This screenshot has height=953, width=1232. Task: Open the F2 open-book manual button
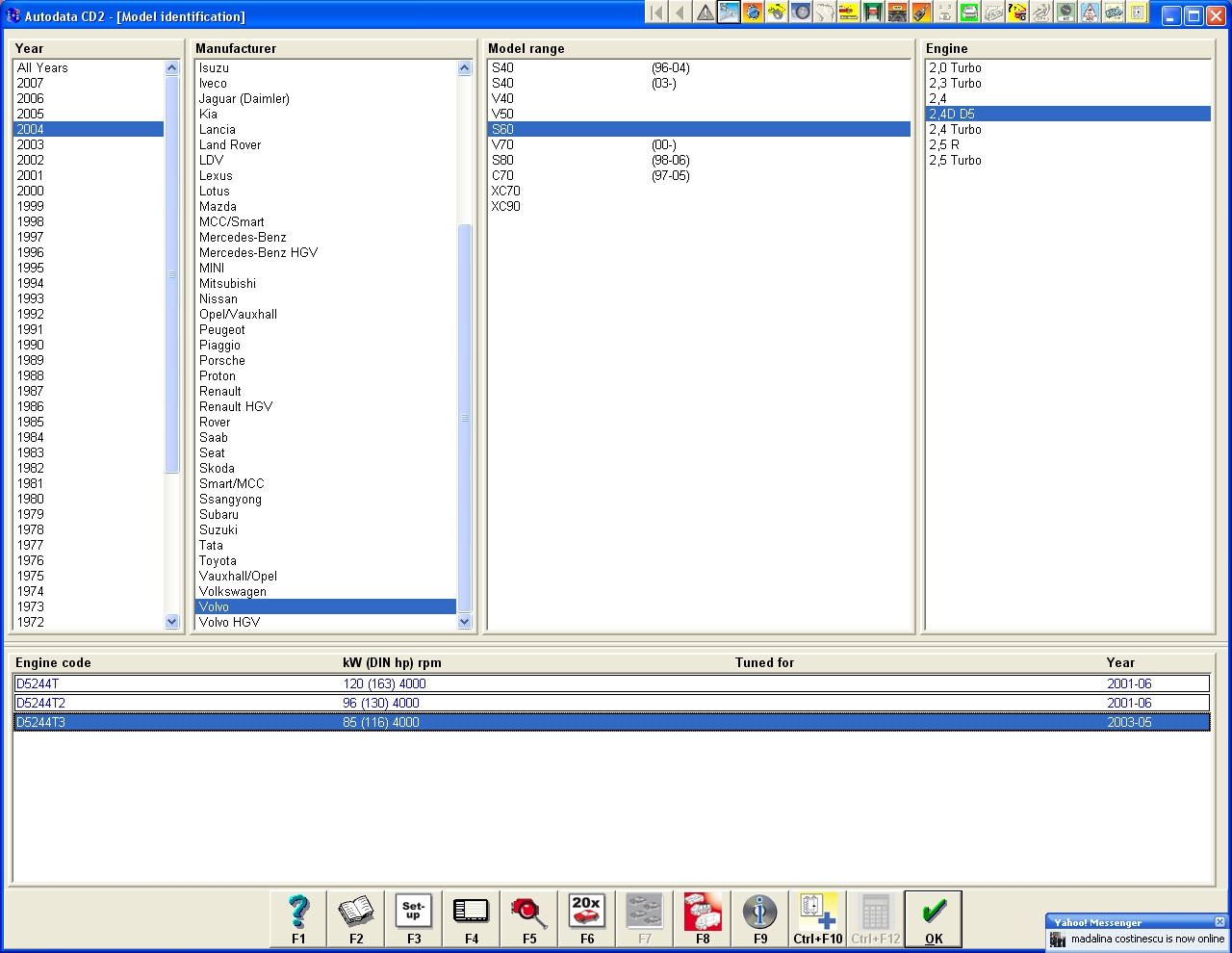356,919
